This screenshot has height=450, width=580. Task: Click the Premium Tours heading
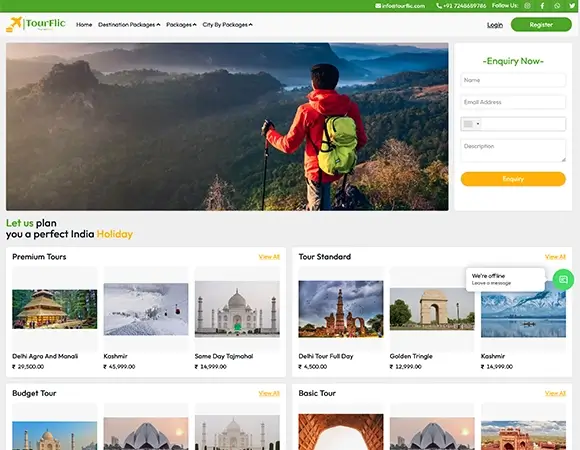point(39,257)
